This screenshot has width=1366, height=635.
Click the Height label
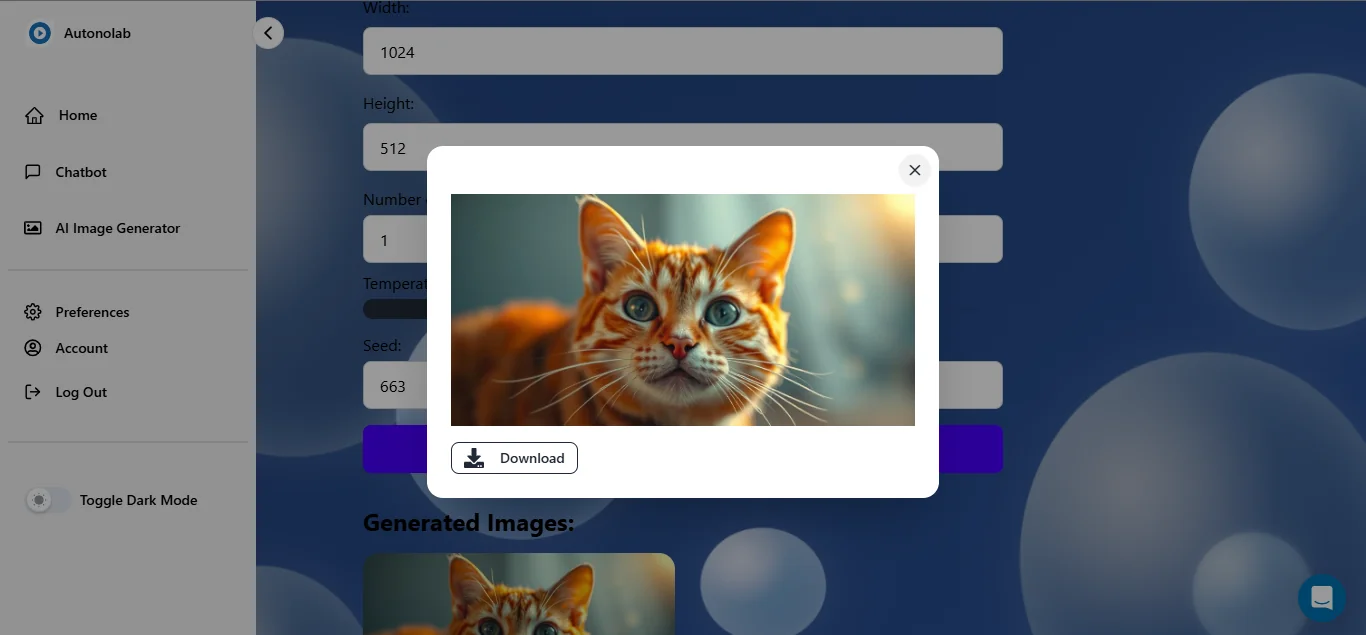pos(388,104)
